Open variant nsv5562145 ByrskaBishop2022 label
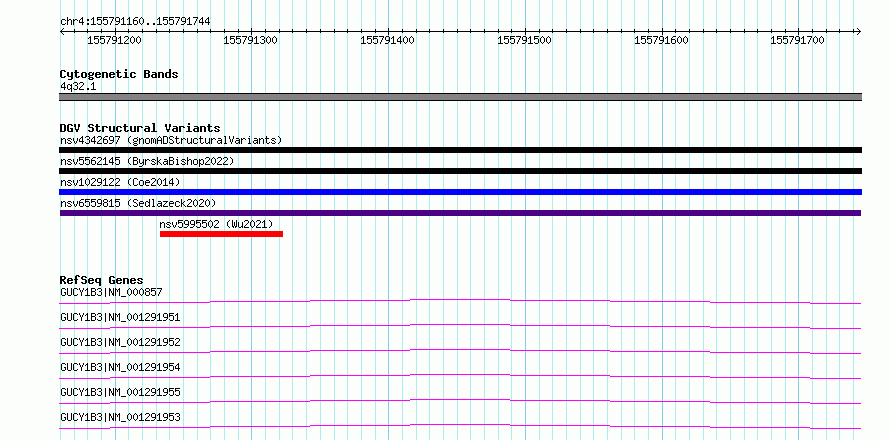 click(147, 161)
